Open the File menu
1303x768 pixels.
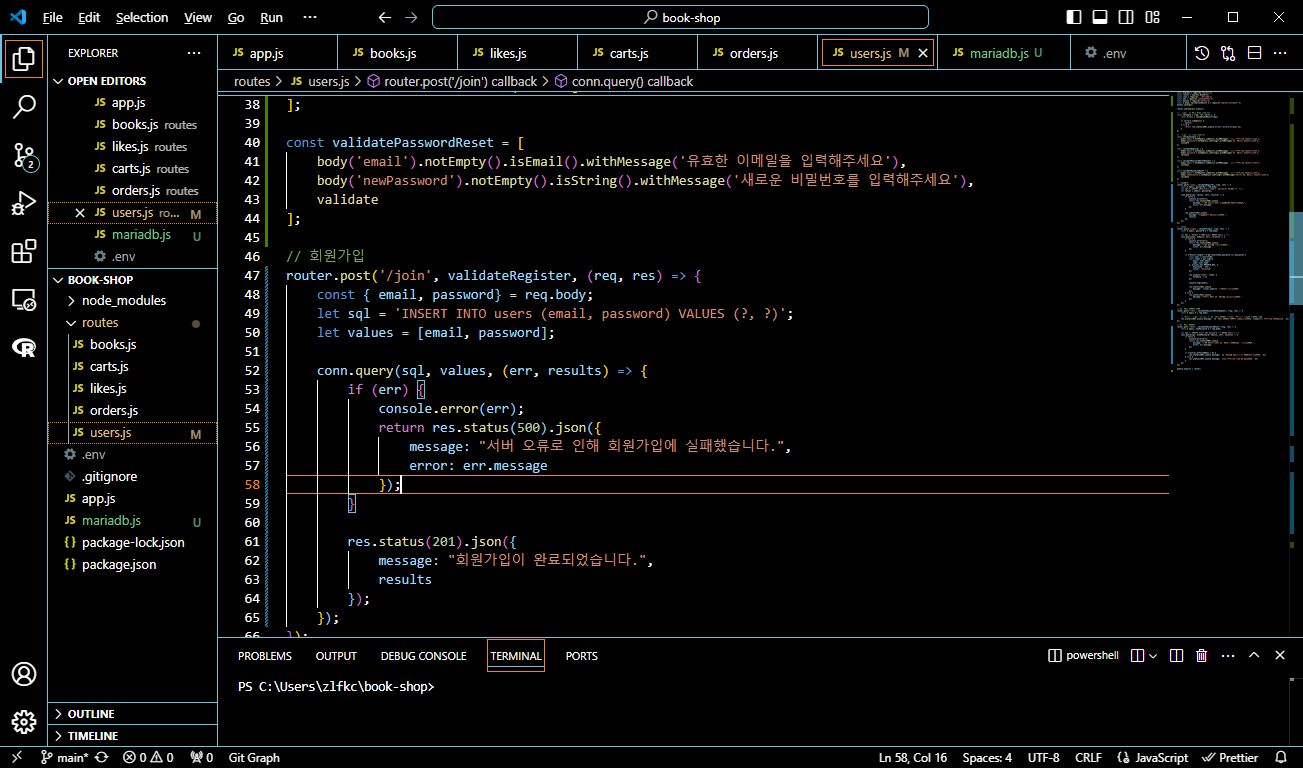[53, 18]
